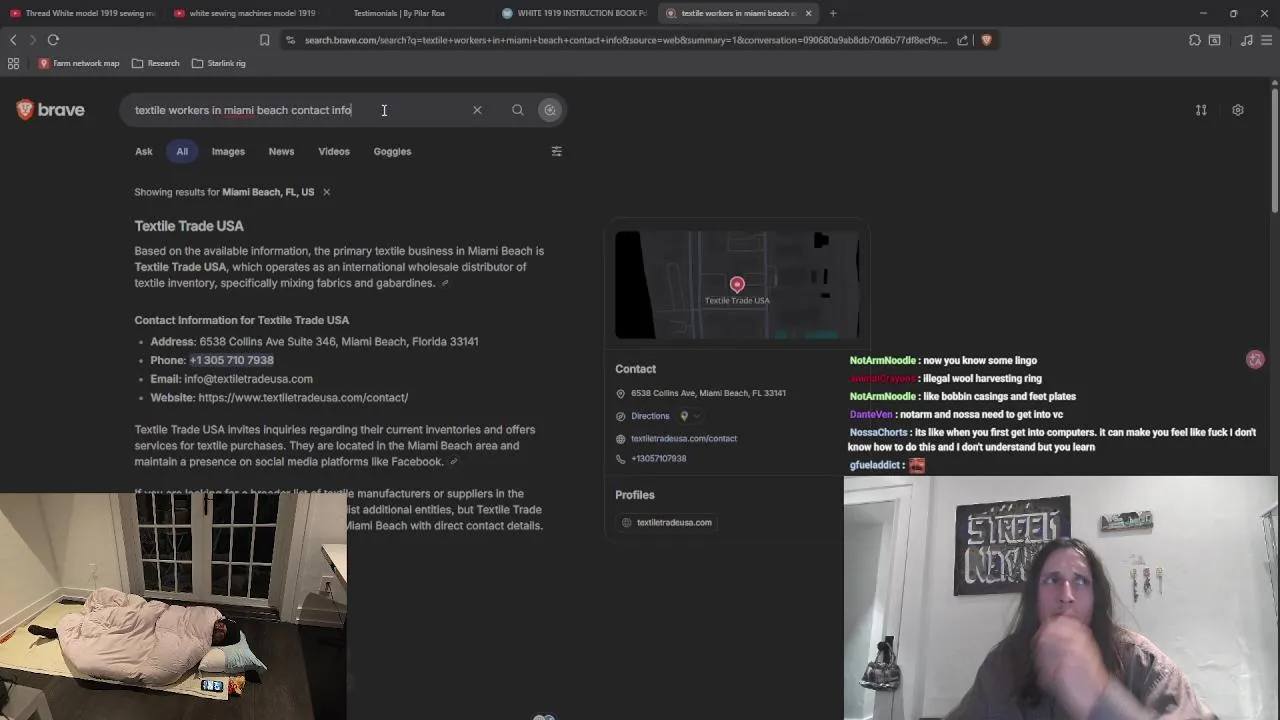Select the Ask search mode
This screenshot has height=720, width=1280.
(144, 151)
